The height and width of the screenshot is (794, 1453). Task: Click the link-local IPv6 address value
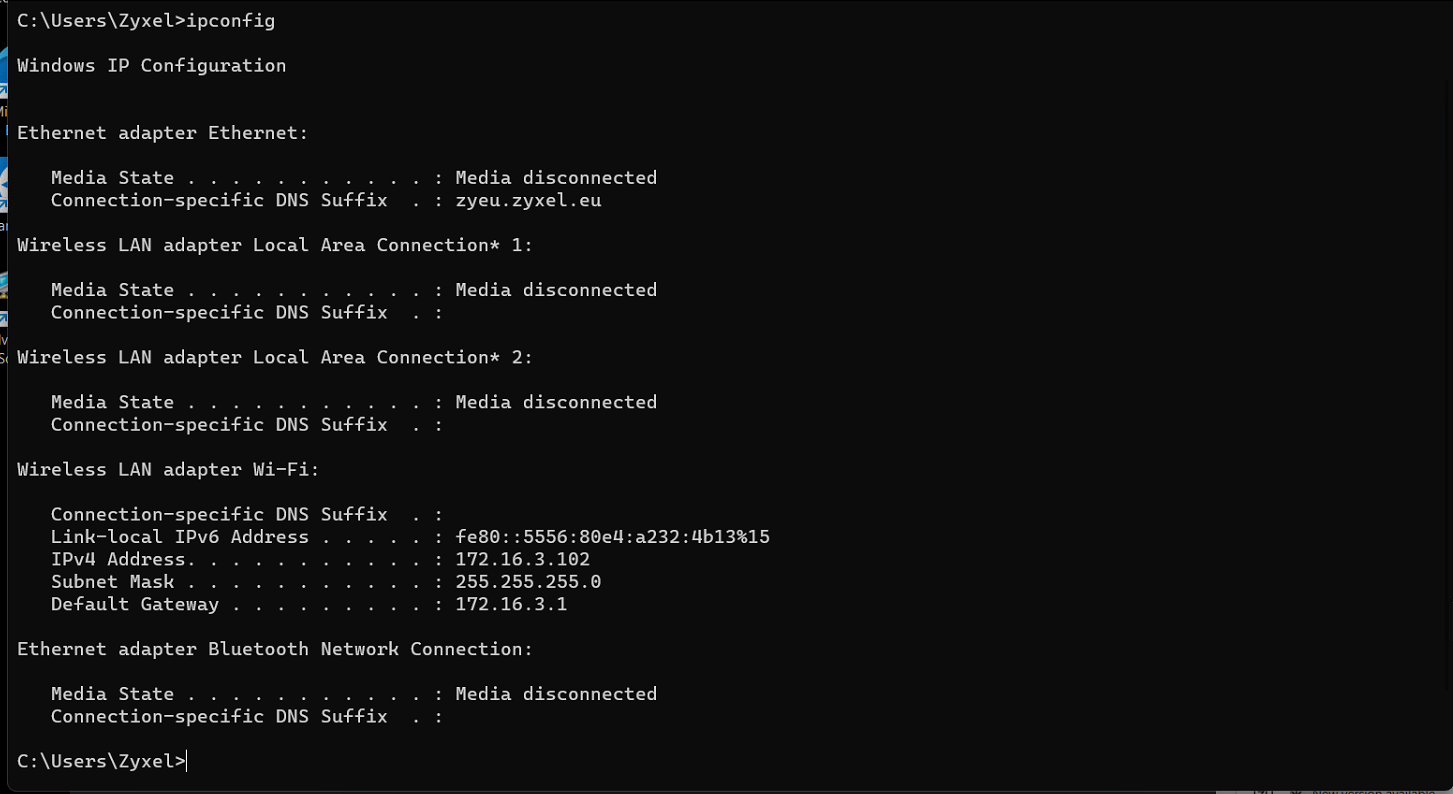click(612, 537)
